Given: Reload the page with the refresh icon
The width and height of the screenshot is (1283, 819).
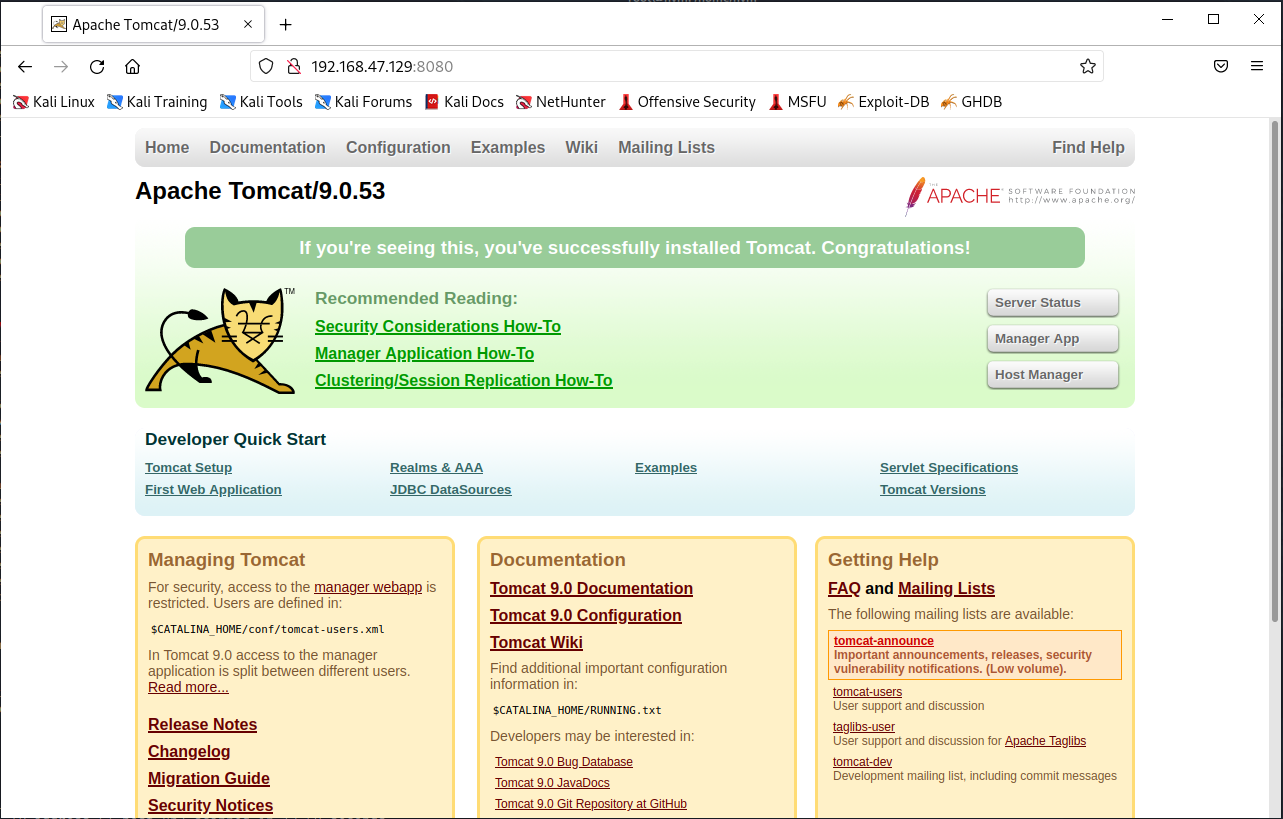Looking at the screenshot, I should (x=97, y=66).
